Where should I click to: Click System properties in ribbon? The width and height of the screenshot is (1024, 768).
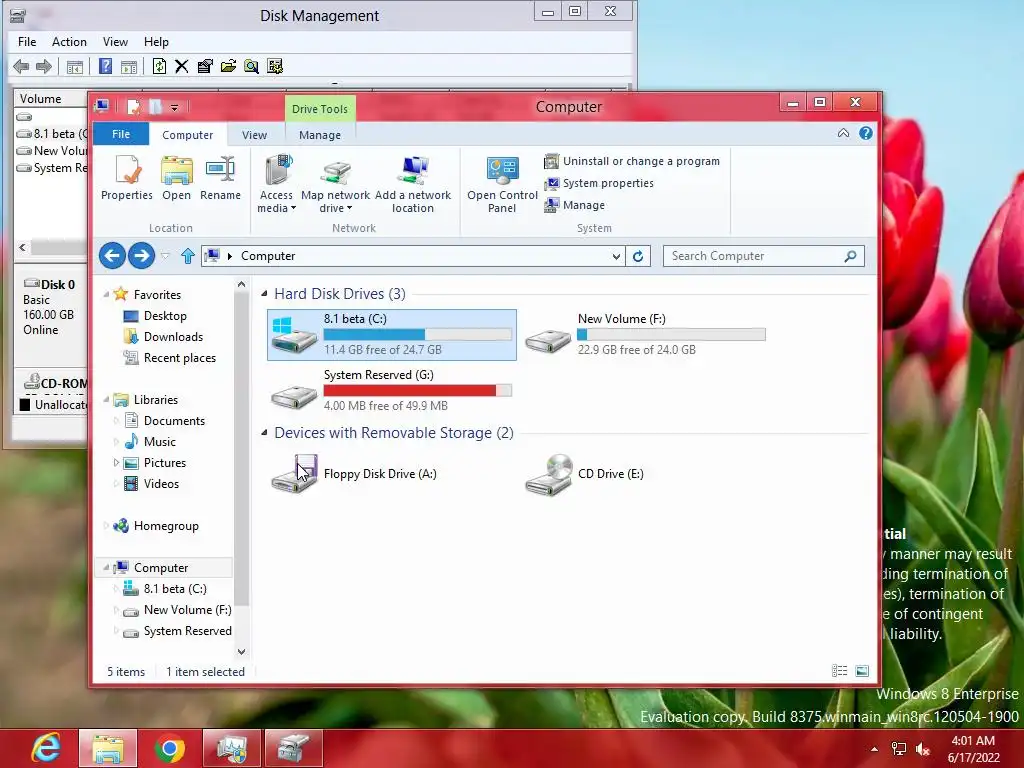click(x=599, y=183)
